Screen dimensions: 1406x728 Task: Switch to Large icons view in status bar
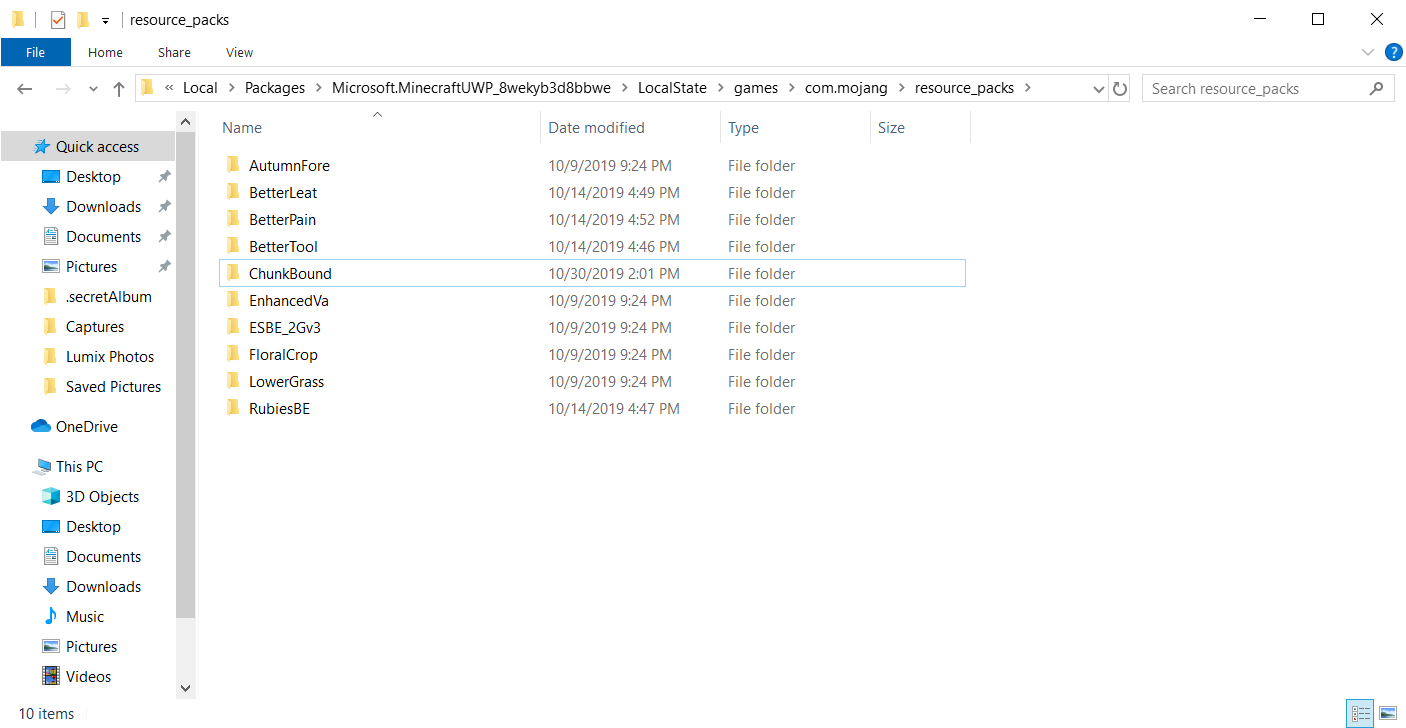coord(1388,713)
